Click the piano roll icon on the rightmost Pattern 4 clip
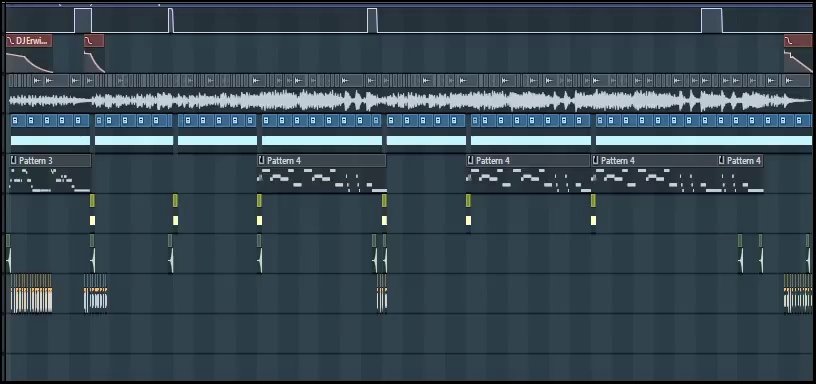 pyautogui.click(x=722, y=160)
